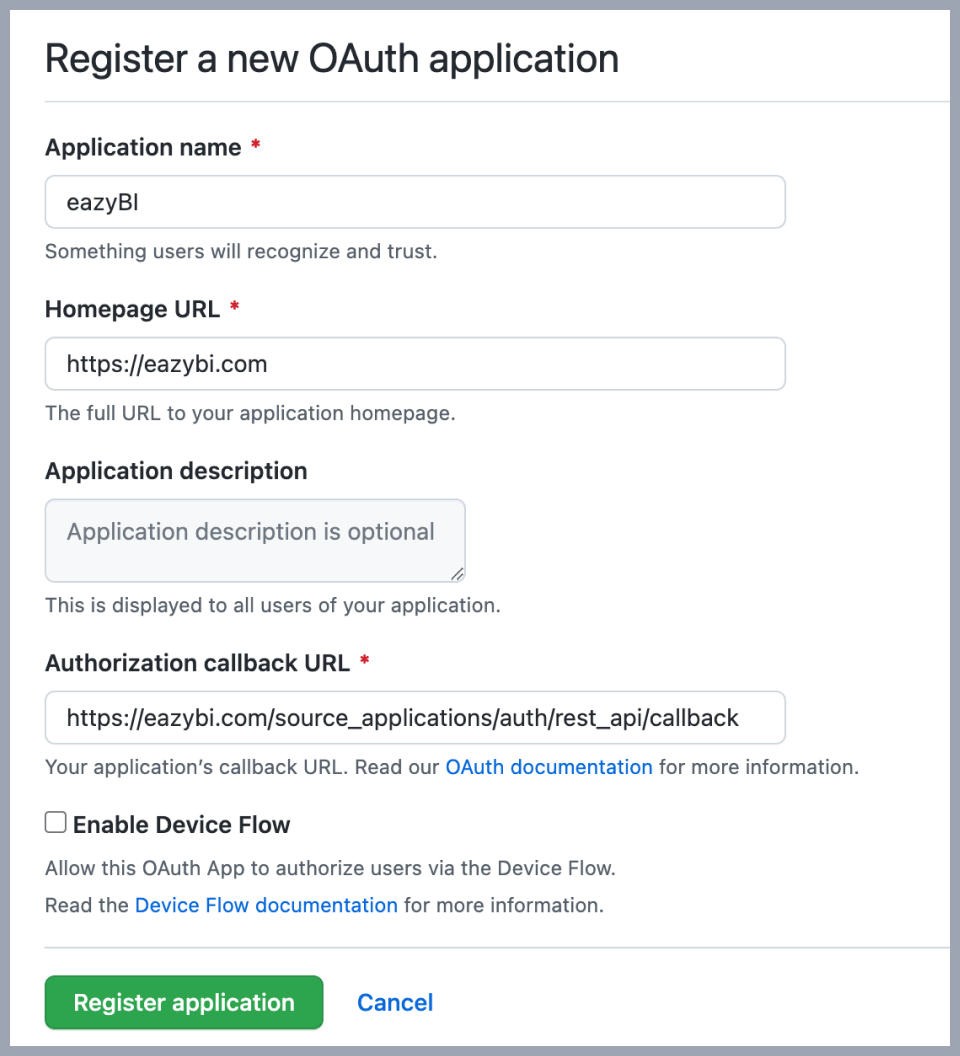Click the red asterisk beside Application name
This screenshot has width=960, height=1056.
pyautogui.click(x=256, y=145)
